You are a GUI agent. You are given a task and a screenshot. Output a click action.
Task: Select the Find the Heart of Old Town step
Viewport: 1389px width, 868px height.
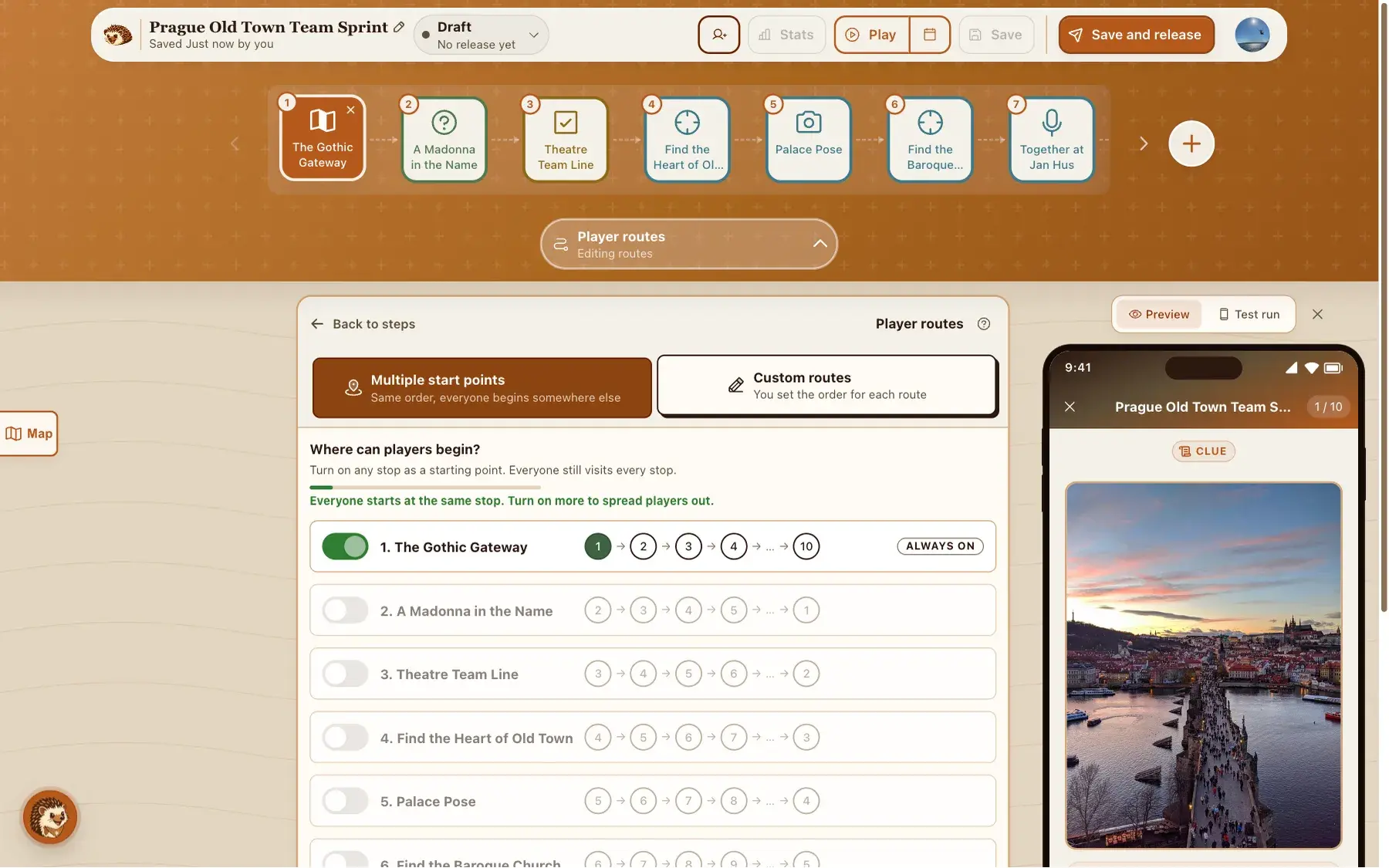click(x=687, y=140)
